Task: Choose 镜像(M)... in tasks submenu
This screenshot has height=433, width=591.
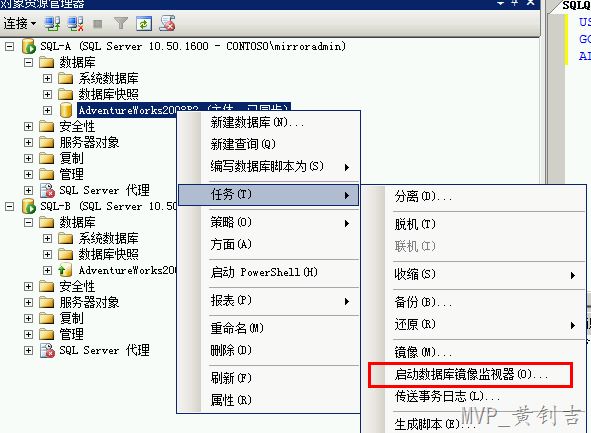Action: click(x=474, y=352)
